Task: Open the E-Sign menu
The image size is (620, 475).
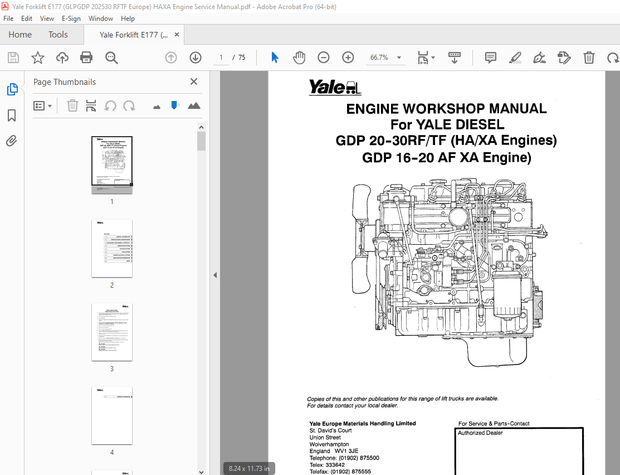Action: (71, 19)
